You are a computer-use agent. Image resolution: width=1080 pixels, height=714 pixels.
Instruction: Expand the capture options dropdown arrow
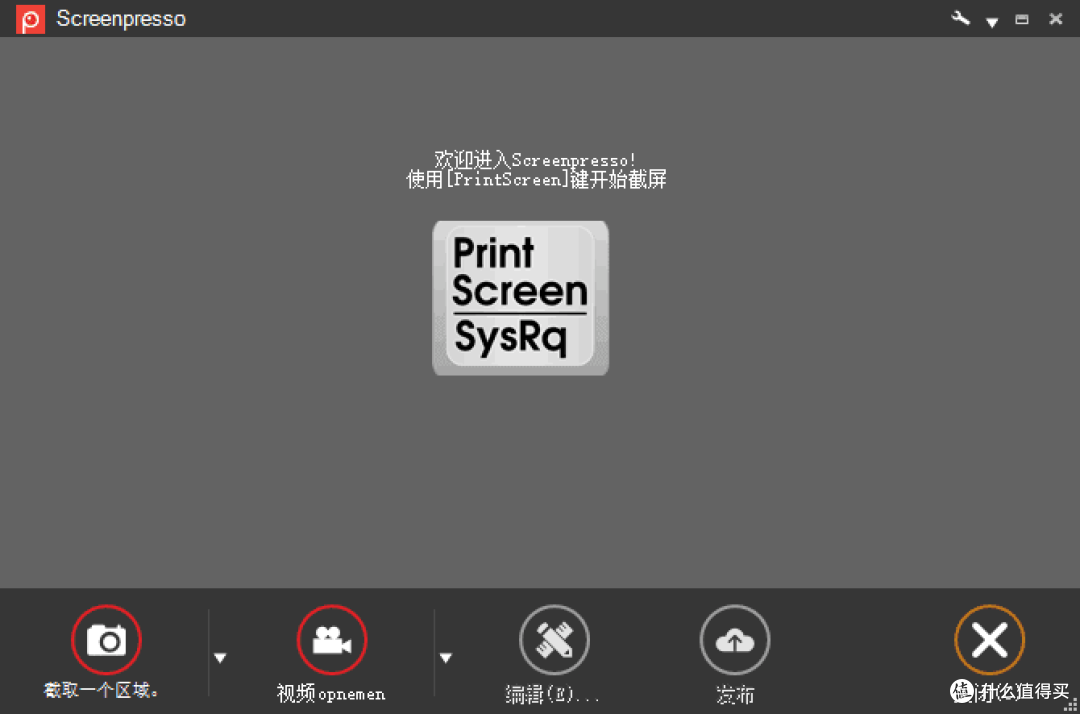click(220, 658)
